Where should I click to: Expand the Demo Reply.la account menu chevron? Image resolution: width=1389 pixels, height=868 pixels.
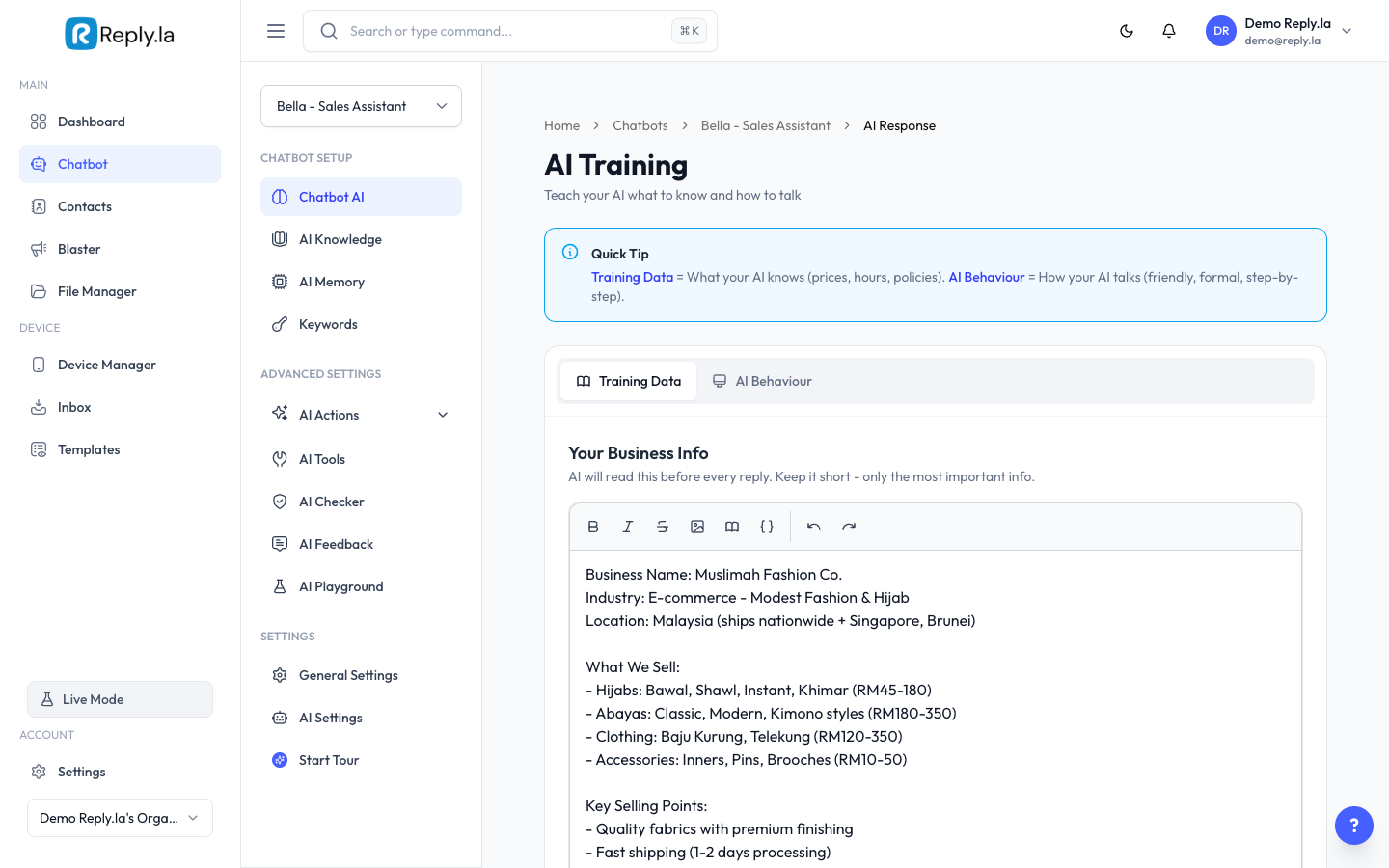tap(1347, 31)
